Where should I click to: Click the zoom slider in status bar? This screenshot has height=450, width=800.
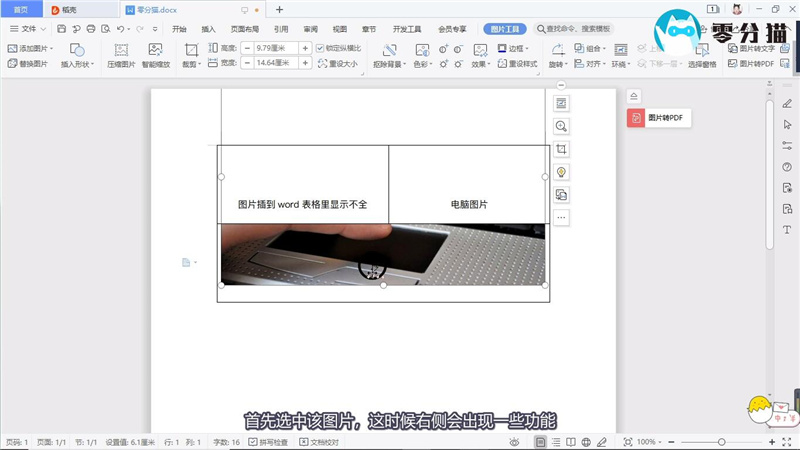tap(722, 442)
